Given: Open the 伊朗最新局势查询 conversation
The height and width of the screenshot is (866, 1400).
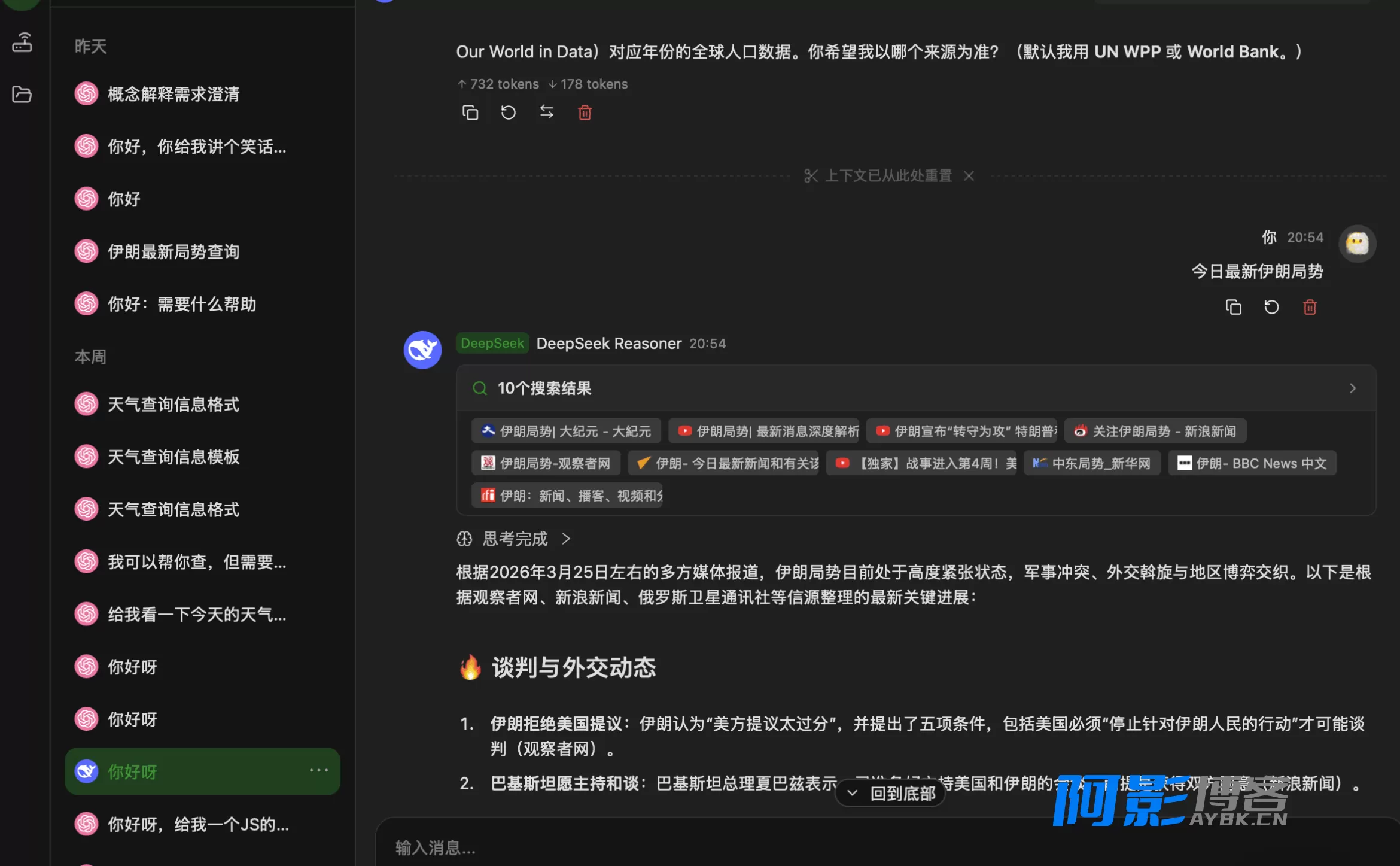Looking at the screenshot, I should point(174,251).
